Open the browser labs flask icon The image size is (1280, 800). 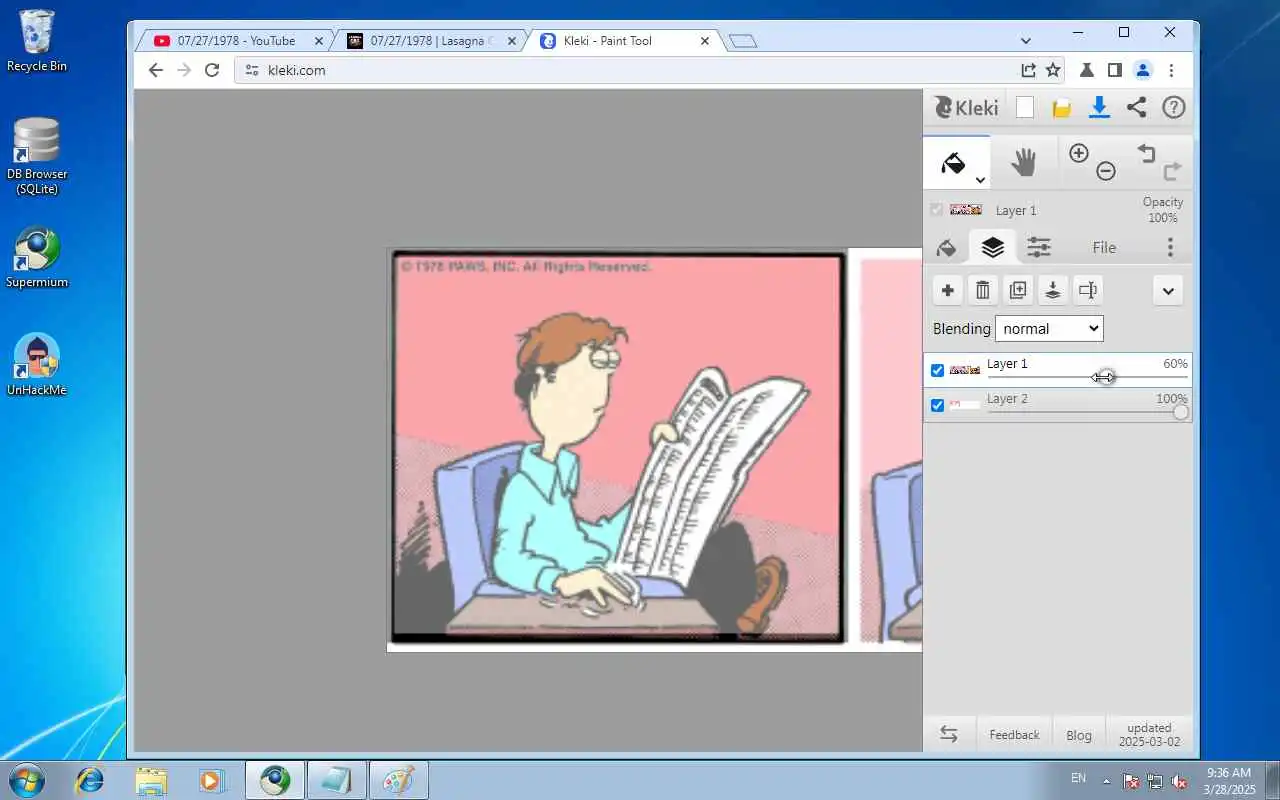tap(1087, 70)
